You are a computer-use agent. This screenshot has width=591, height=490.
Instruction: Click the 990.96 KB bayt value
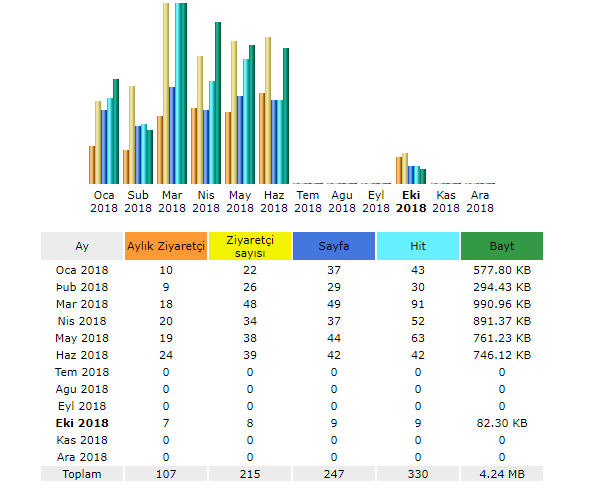pyautogui.click(x=502, y=304)
